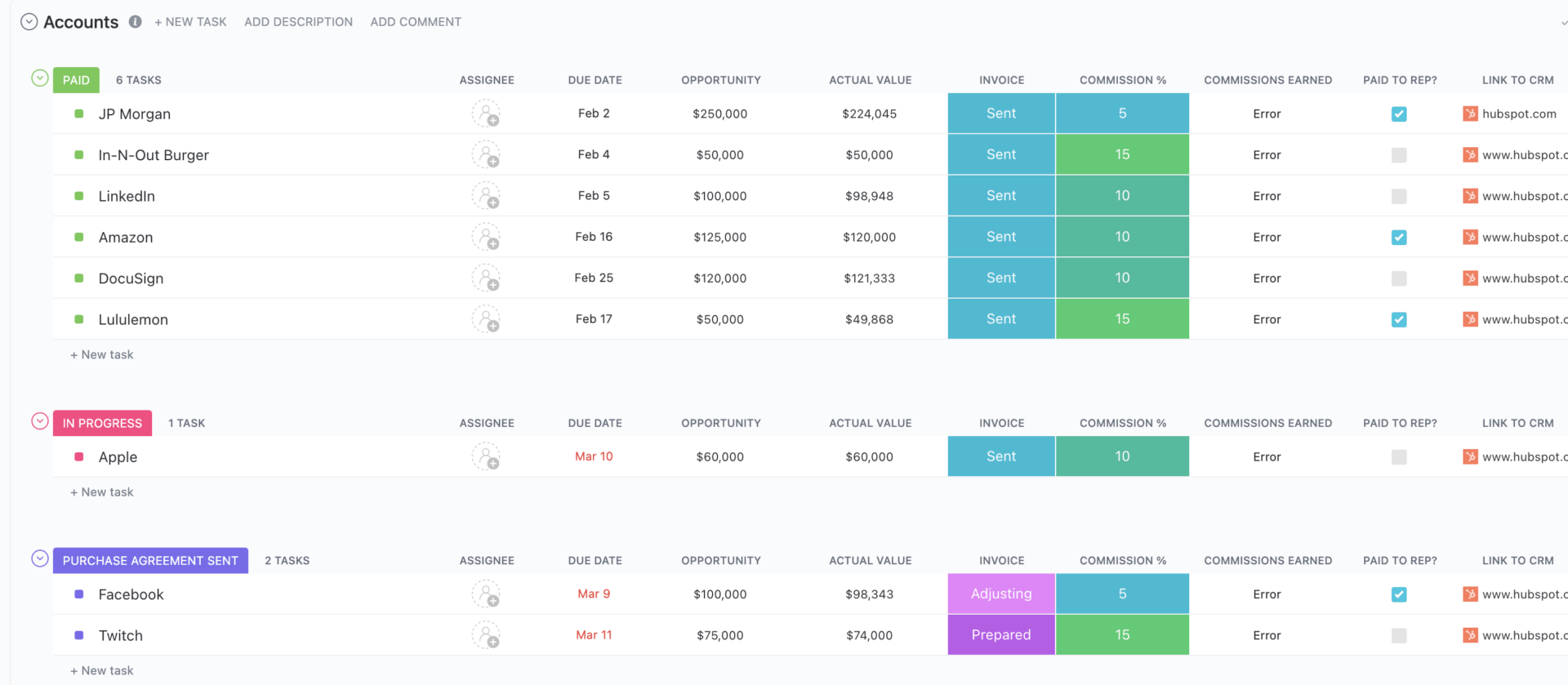Click the status square next to Facebook
Viewport: 1568px width, 685px height.
pos(79,594)
